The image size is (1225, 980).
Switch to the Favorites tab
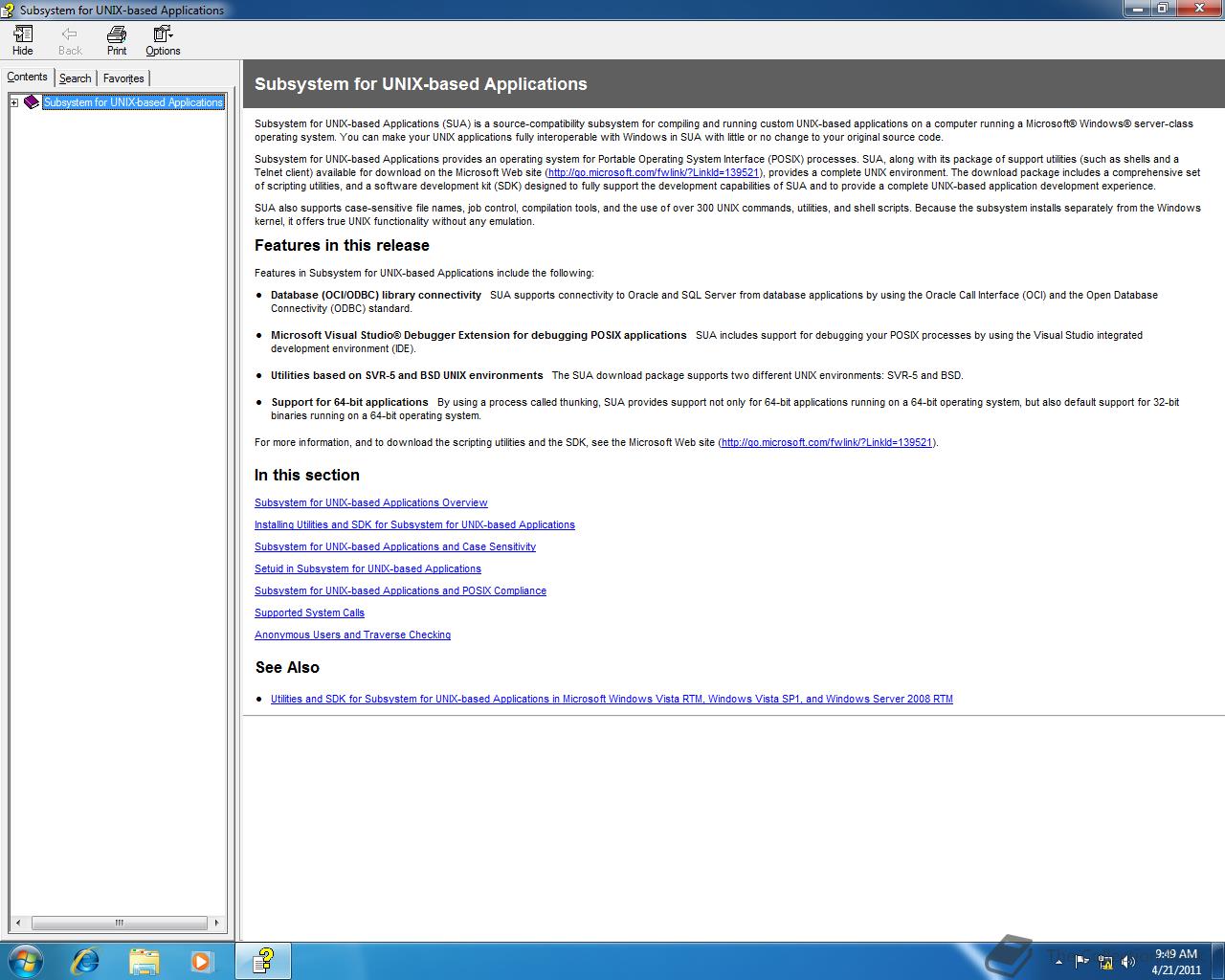(x=123, y=78)
